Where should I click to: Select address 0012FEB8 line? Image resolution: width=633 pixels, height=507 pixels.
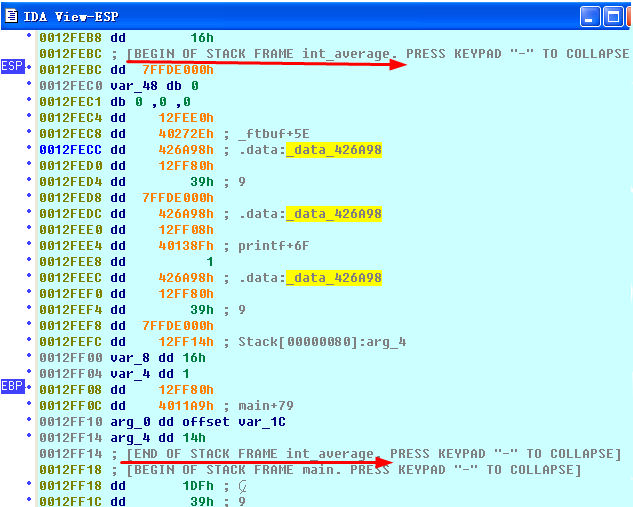[126, 38]
